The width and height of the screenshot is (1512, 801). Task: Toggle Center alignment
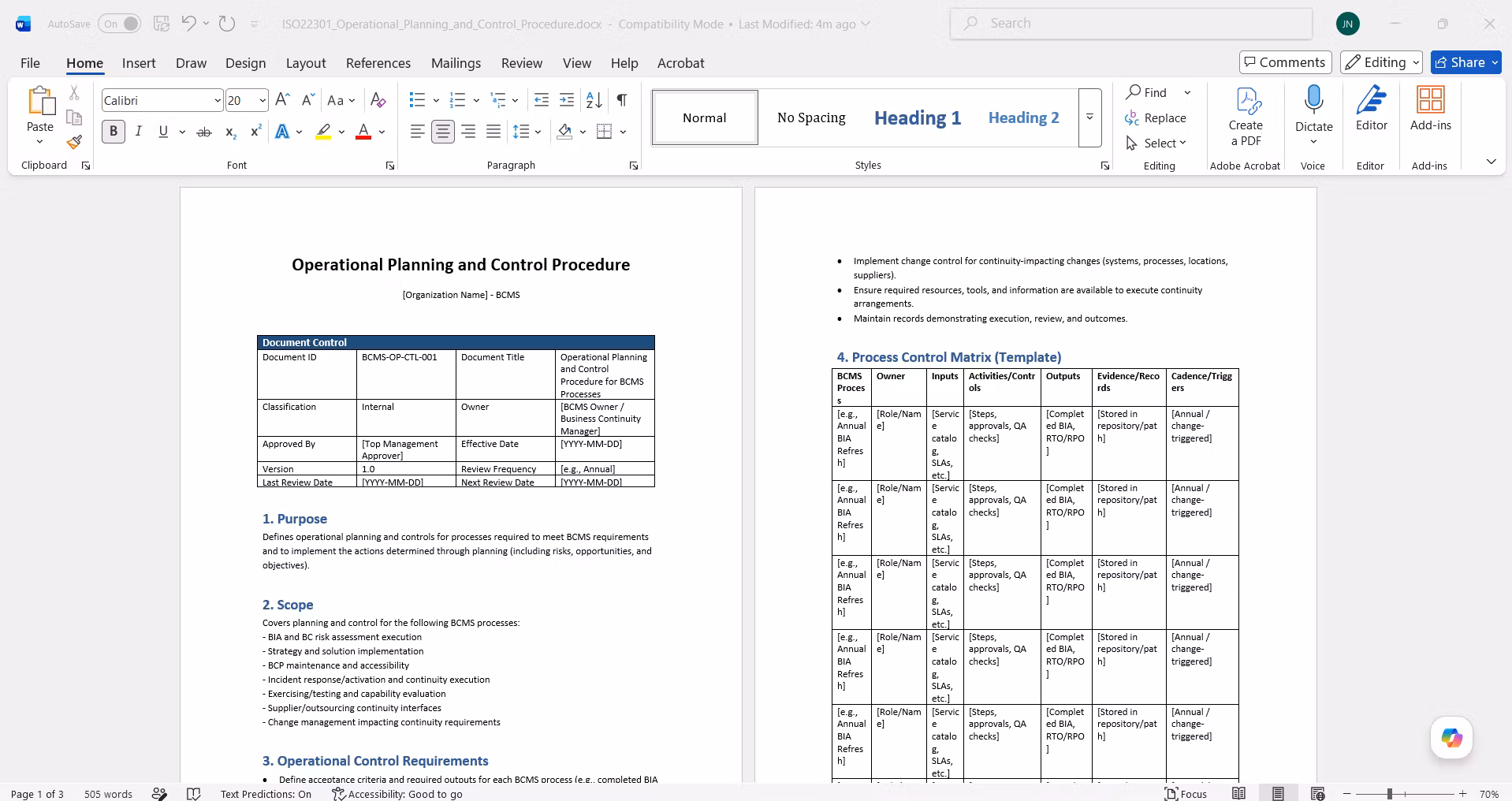pyautogui.click(x=443, y=132)
